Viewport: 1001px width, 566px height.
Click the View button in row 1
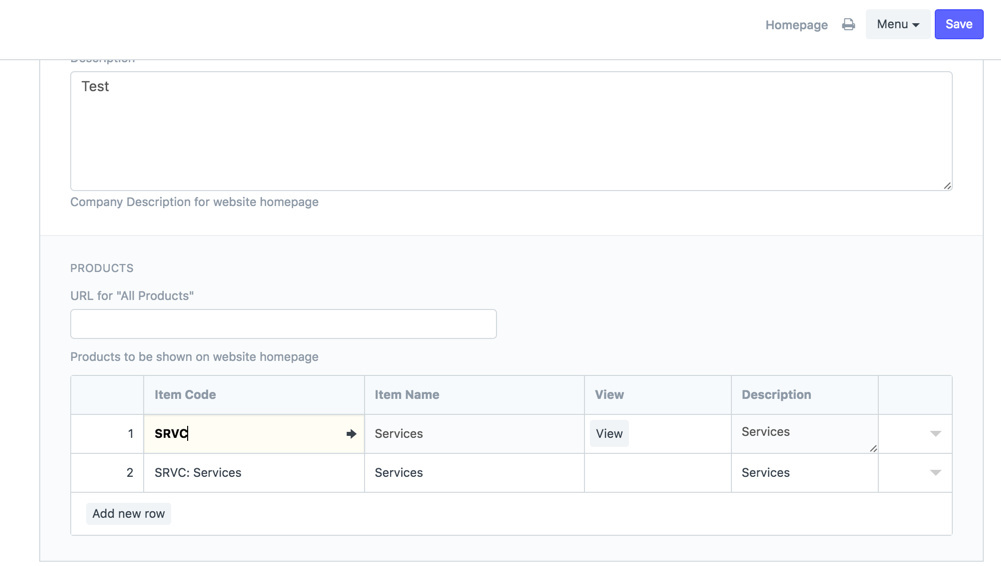click(x=609, y=434)
